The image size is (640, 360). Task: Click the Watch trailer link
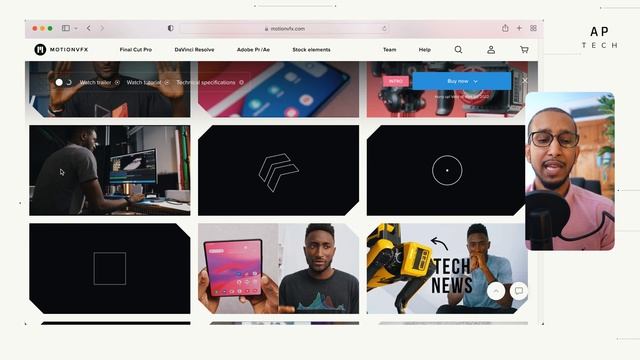[95, 82]
